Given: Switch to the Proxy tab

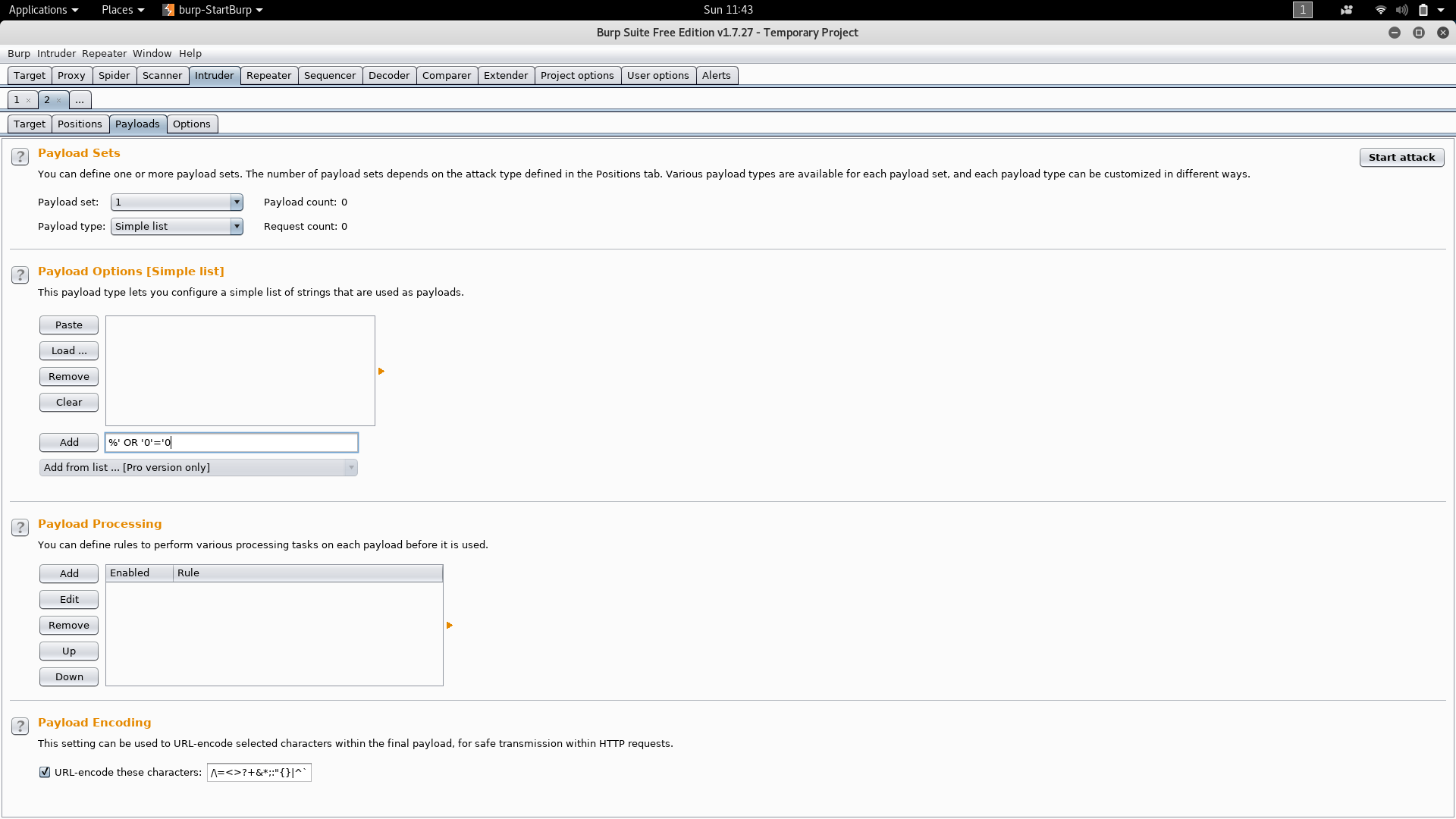Looking at the screenshot, I should tap(71, 75).
